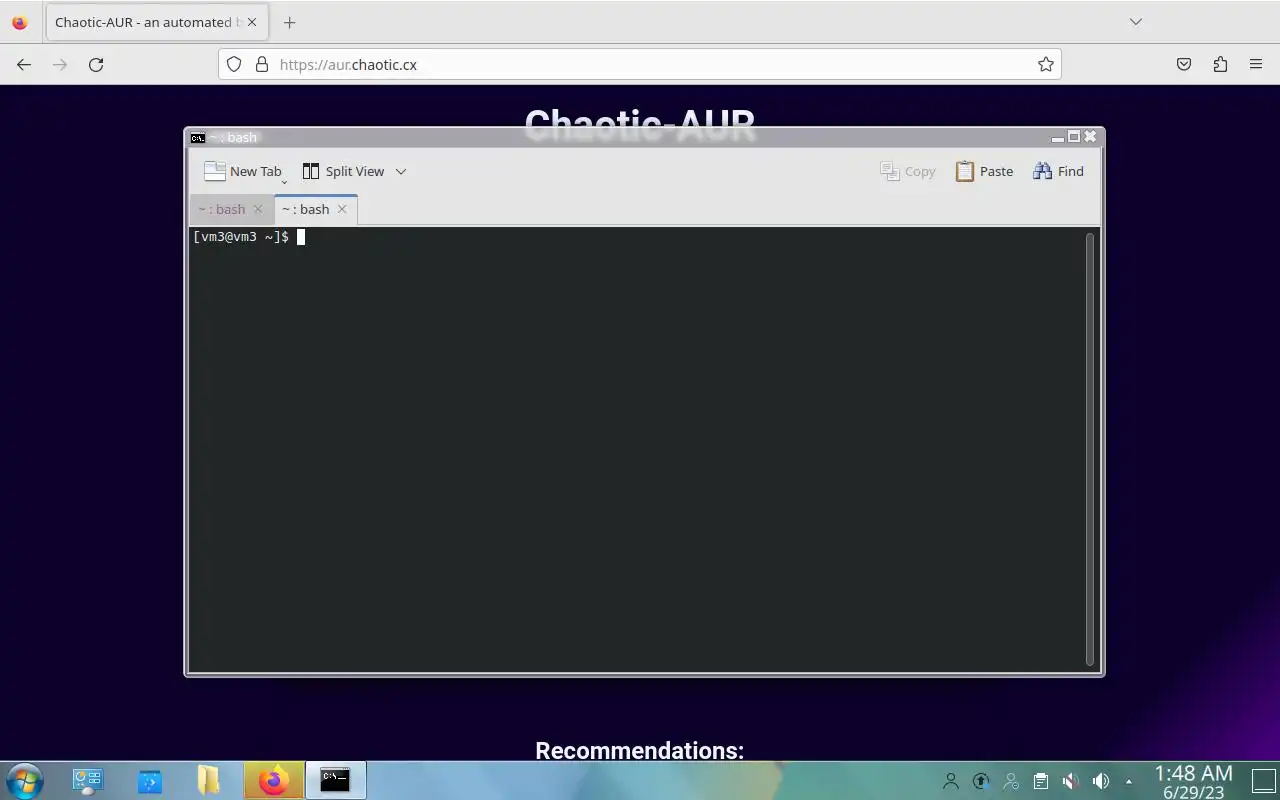Screen dimensions: 1280x800
Task: Maximize the terminal window
Action: coord(1074,137)
